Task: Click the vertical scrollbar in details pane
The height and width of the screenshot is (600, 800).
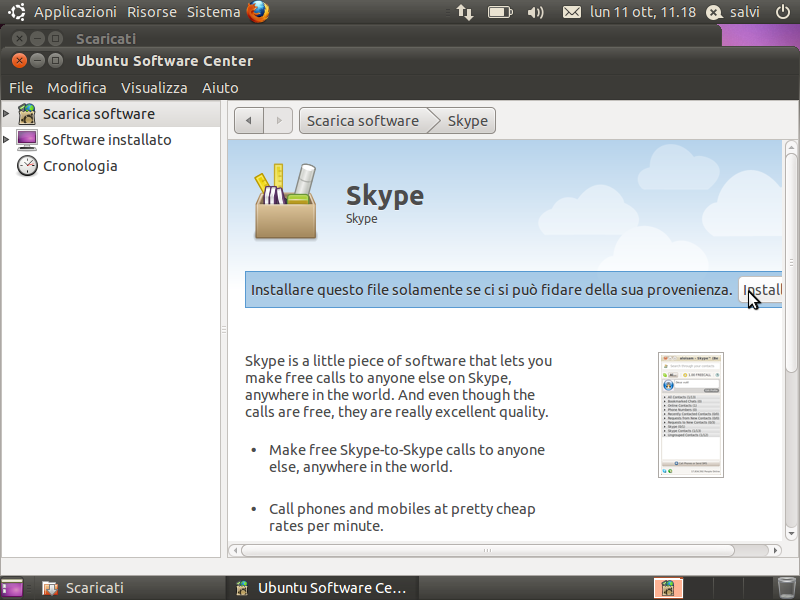Action: [x=791, y=262]
